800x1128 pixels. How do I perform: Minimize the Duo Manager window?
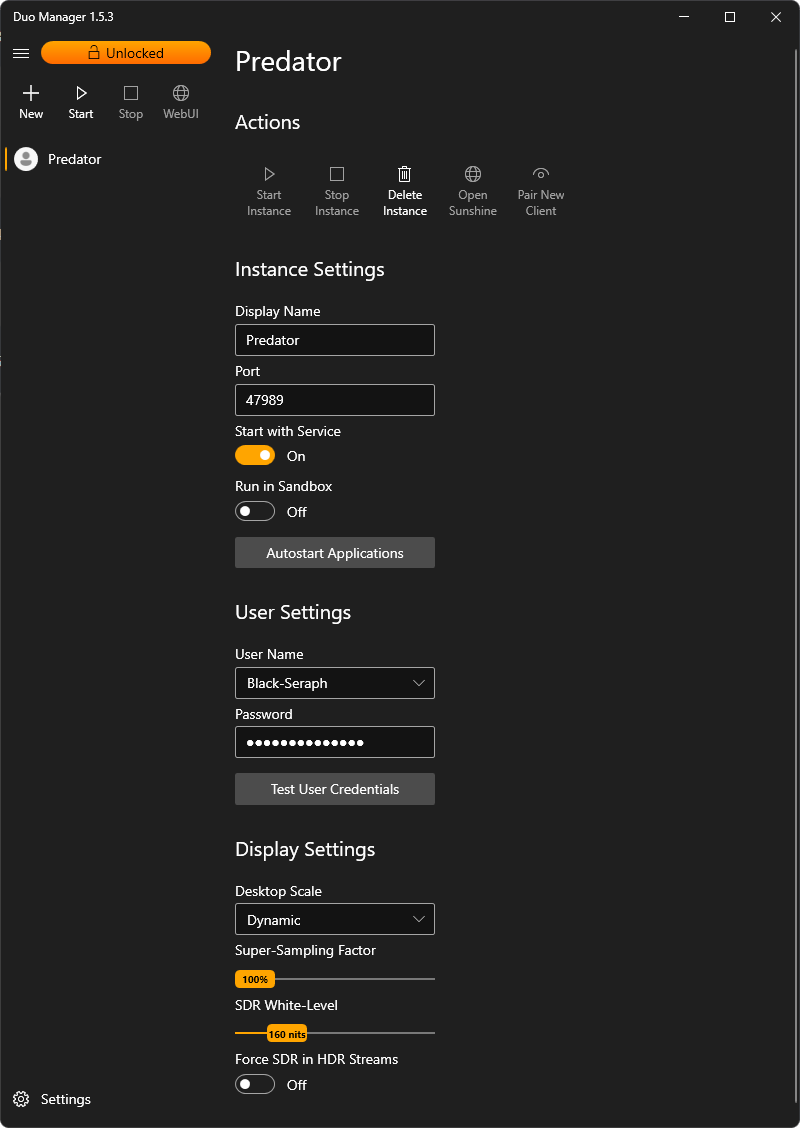683,17
